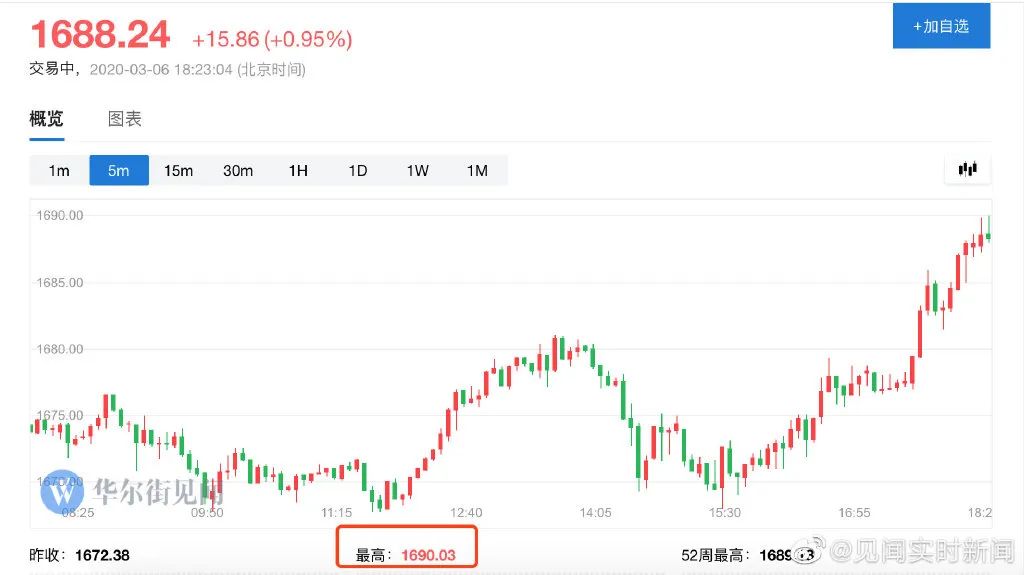Click the 最高 1690.03 highlighted value
The width and height of the screenshot is (1024, 575).
(x=406, y=555)
